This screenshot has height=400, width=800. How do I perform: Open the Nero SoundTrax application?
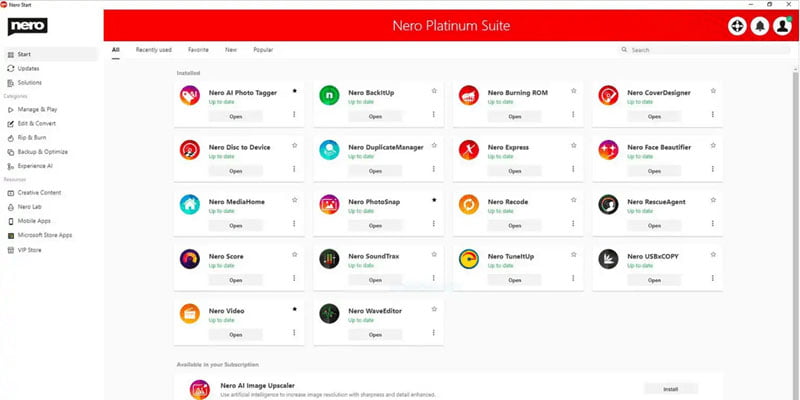(x=375, y=280)
